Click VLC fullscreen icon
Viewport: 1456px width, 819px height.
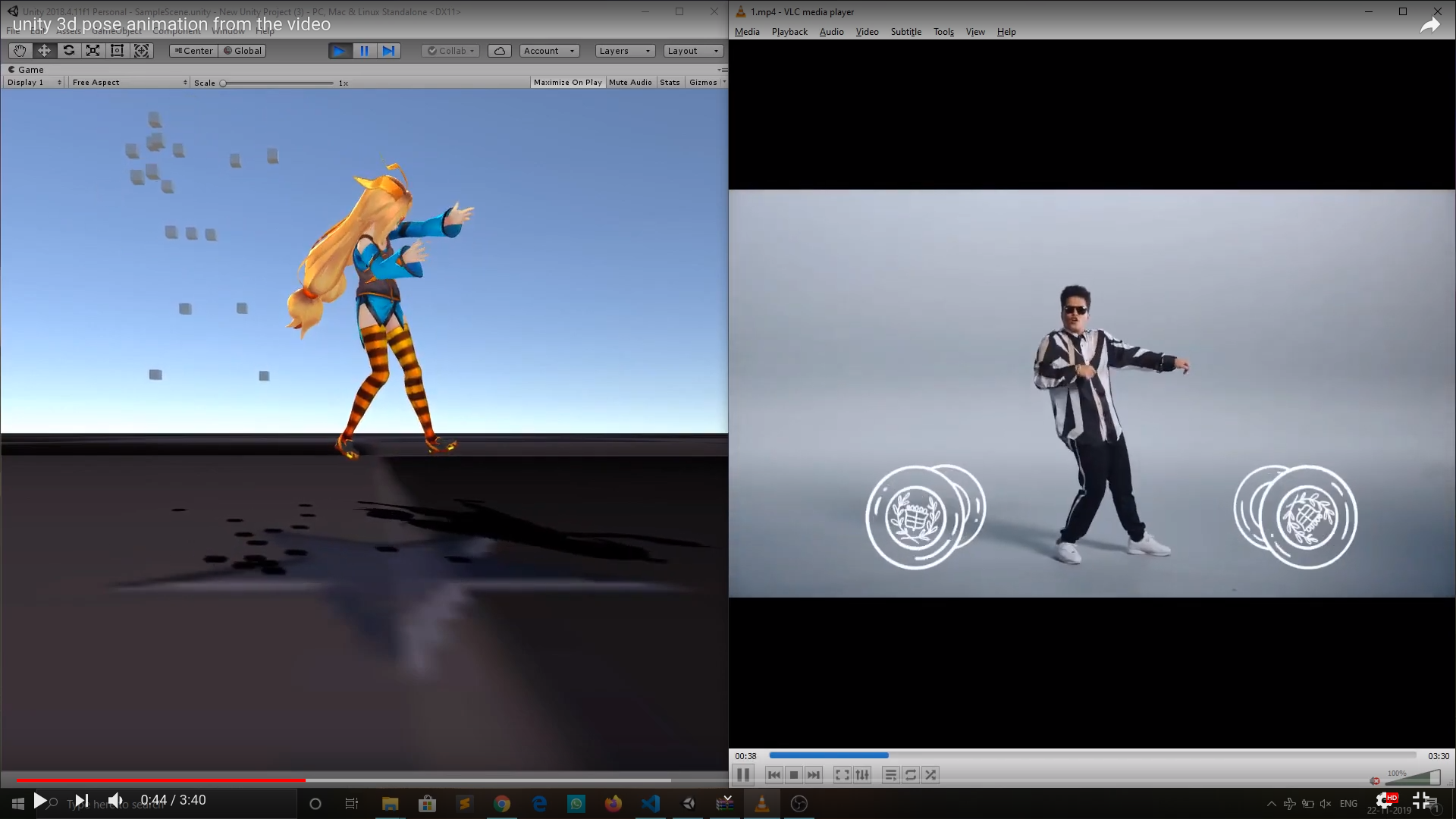[x=842, y=775]
